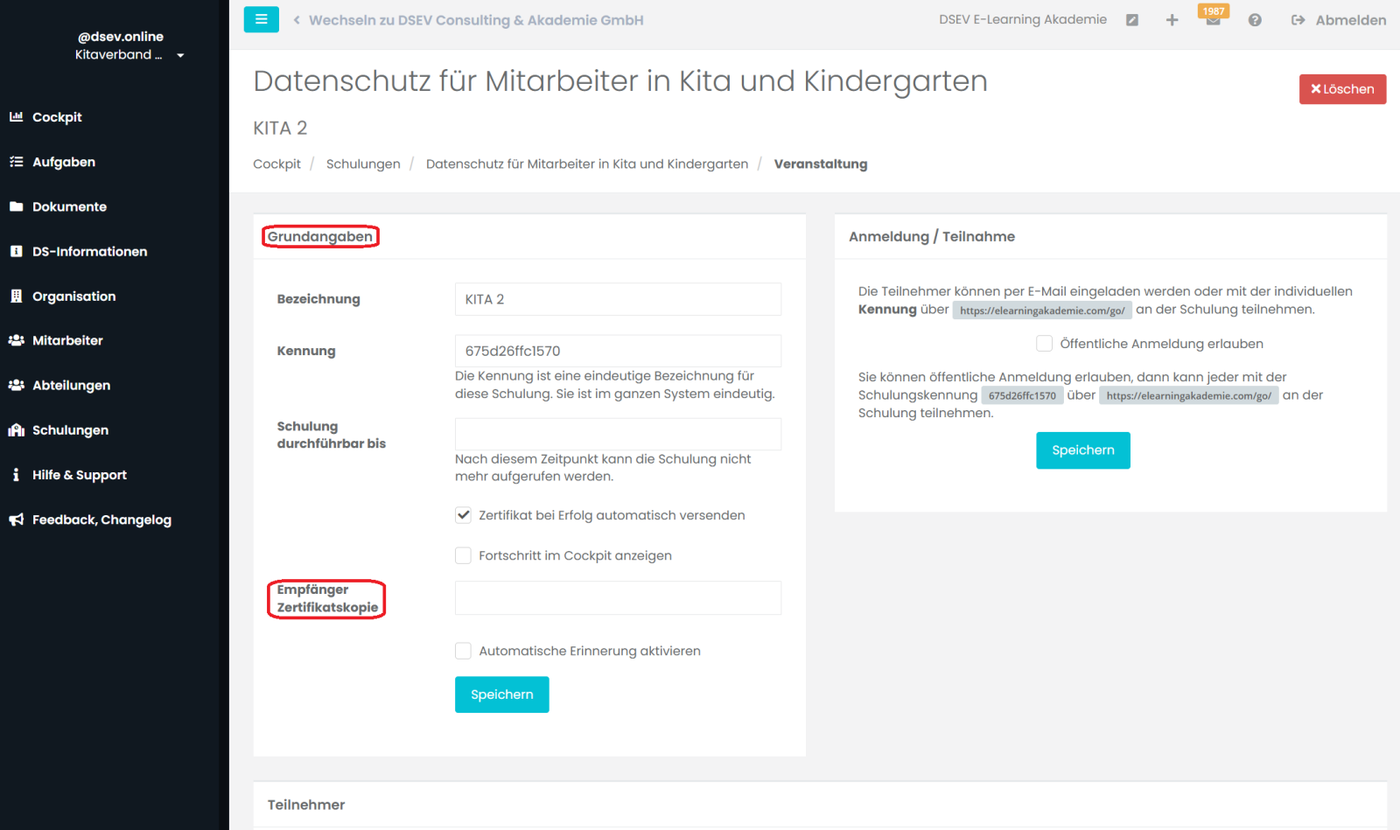Check Öffentliche Anmeldung erlauben checkbox
This screenshot has width=1400, height=830.
click(1044, 343)
